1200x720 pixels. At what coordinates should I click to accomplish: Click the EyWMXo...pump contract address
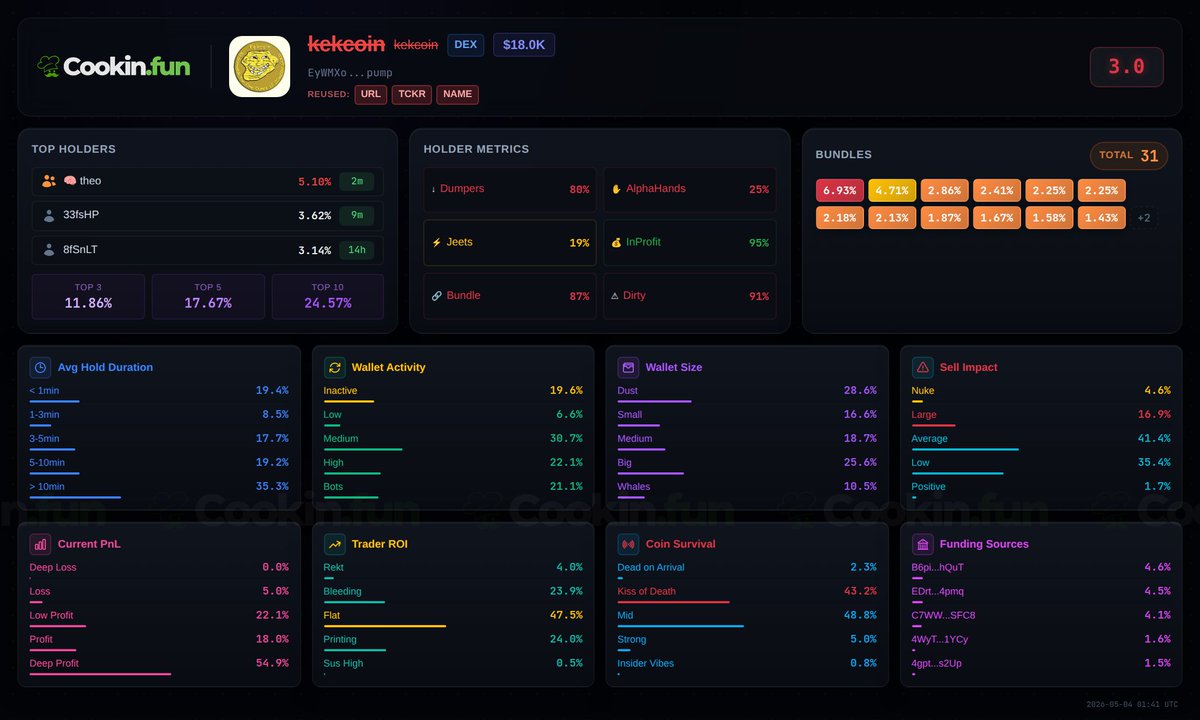(350, 73)
